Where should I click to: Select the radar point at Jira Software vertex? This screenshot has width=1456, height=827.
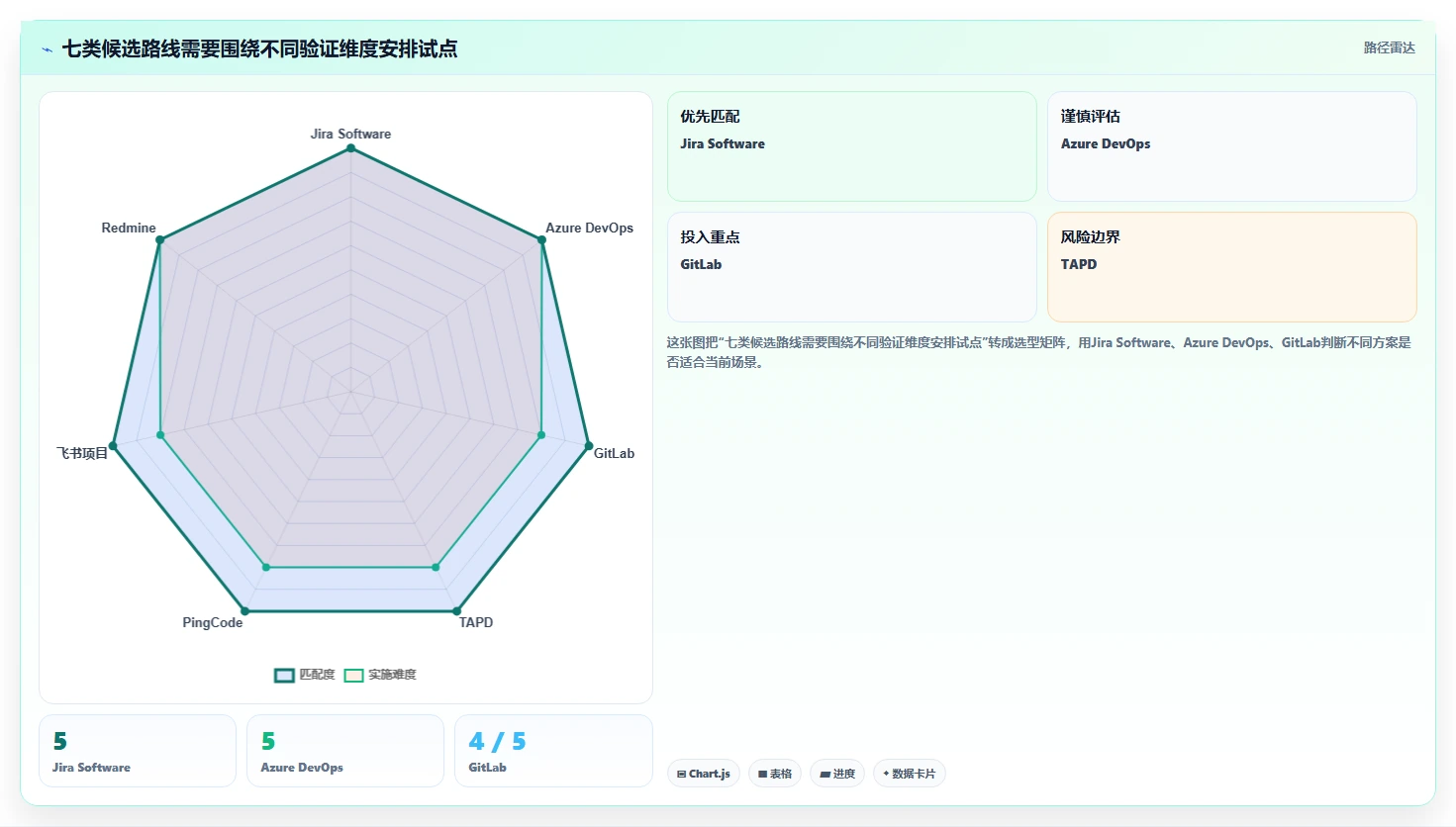350,148
